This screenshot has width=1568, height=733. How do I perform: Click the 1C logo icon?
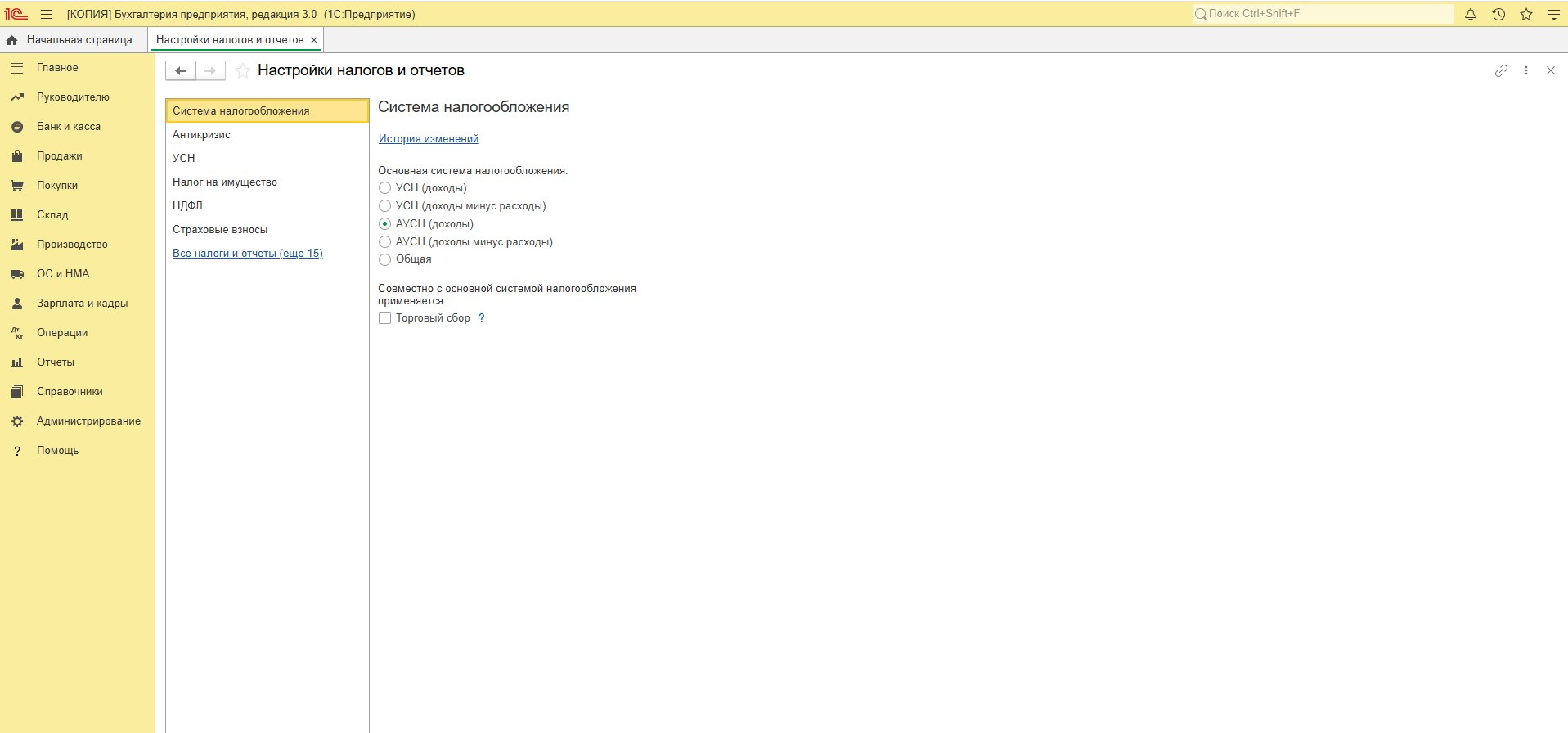tap(16, 14)
